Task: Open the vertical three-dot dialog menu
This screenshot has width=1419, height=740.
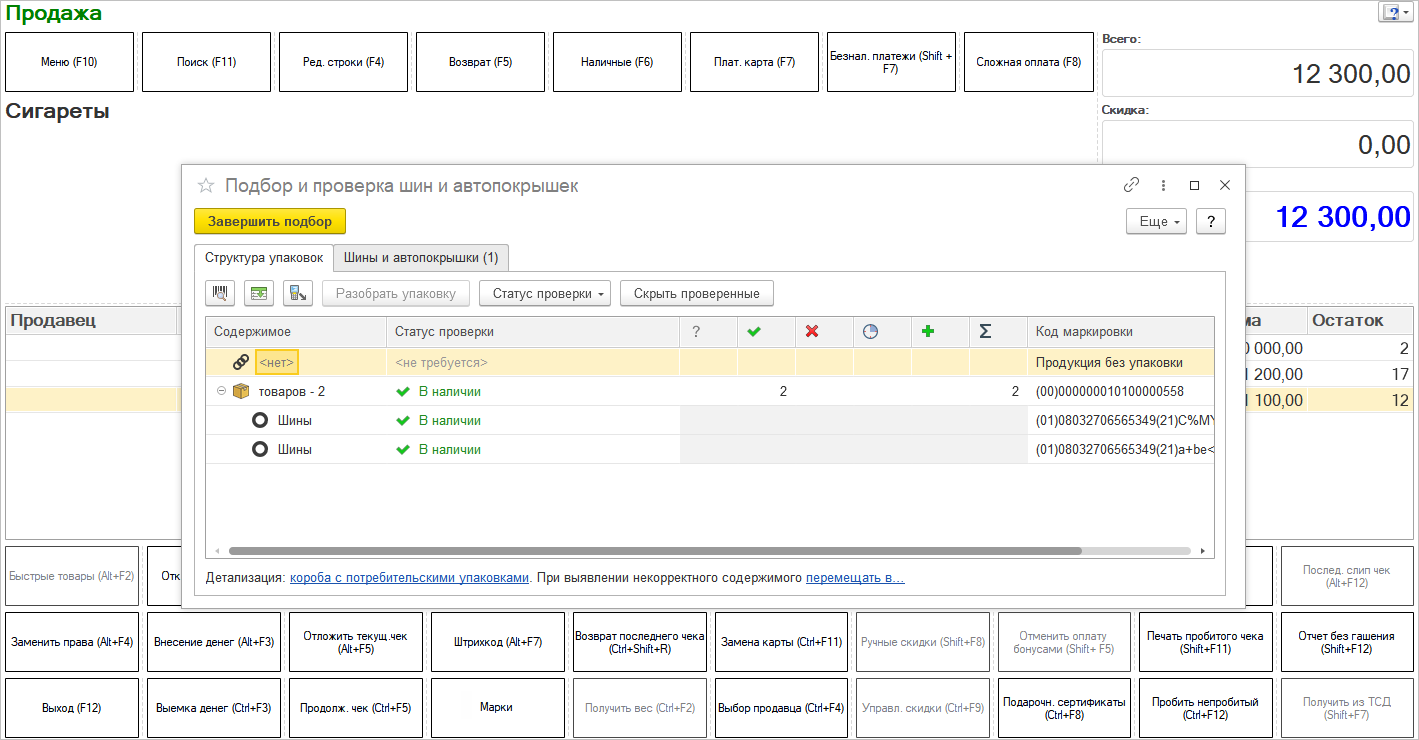Action: pyautogui.click(x=1163, y=185)
